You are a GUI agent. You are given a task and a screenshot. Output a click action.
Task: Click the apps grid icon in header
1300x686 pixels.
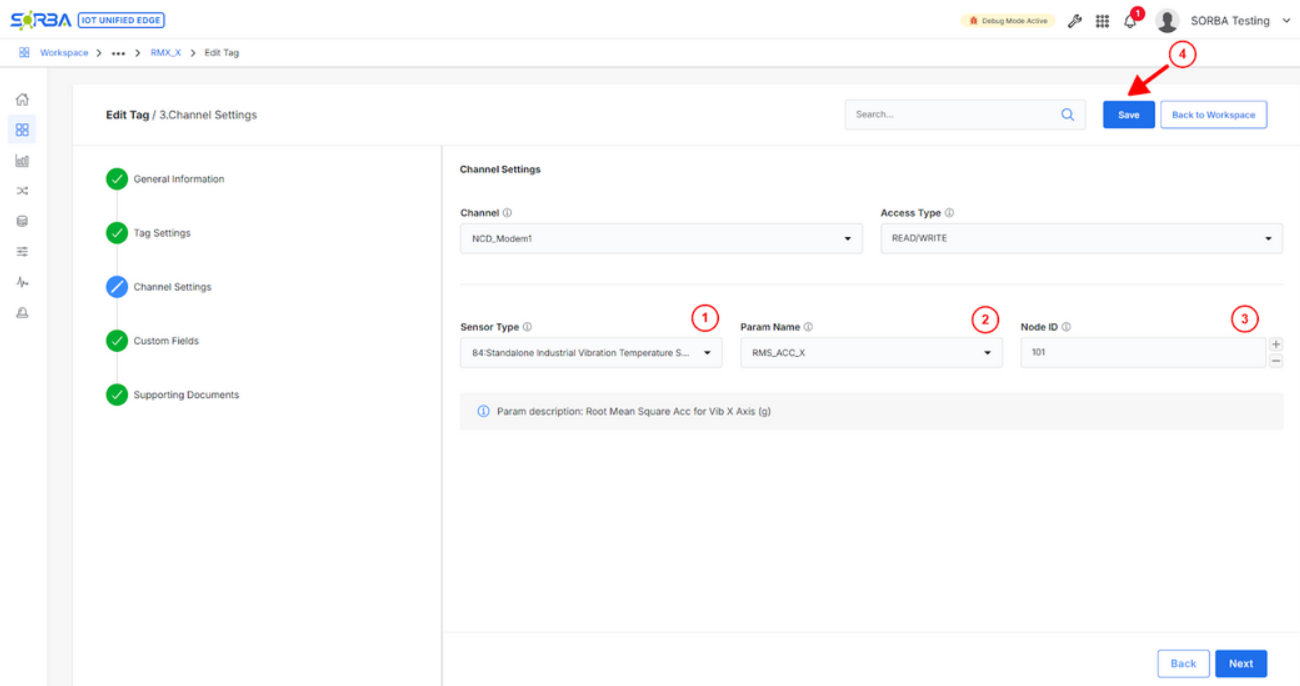1102,21
